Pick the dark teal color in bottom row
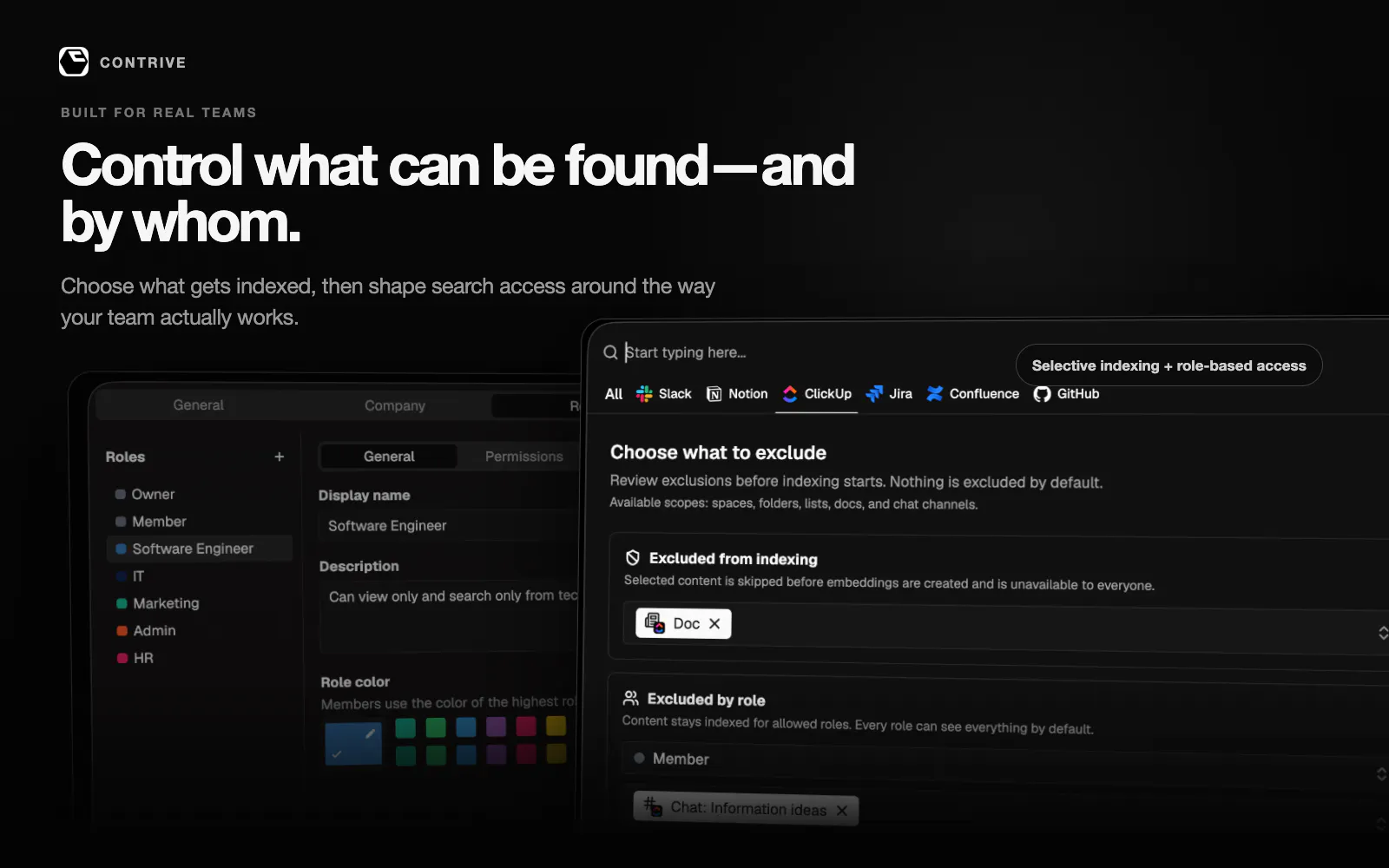Screen dimensions: 1389x868 pyautogui.click(x=405, y=755)
